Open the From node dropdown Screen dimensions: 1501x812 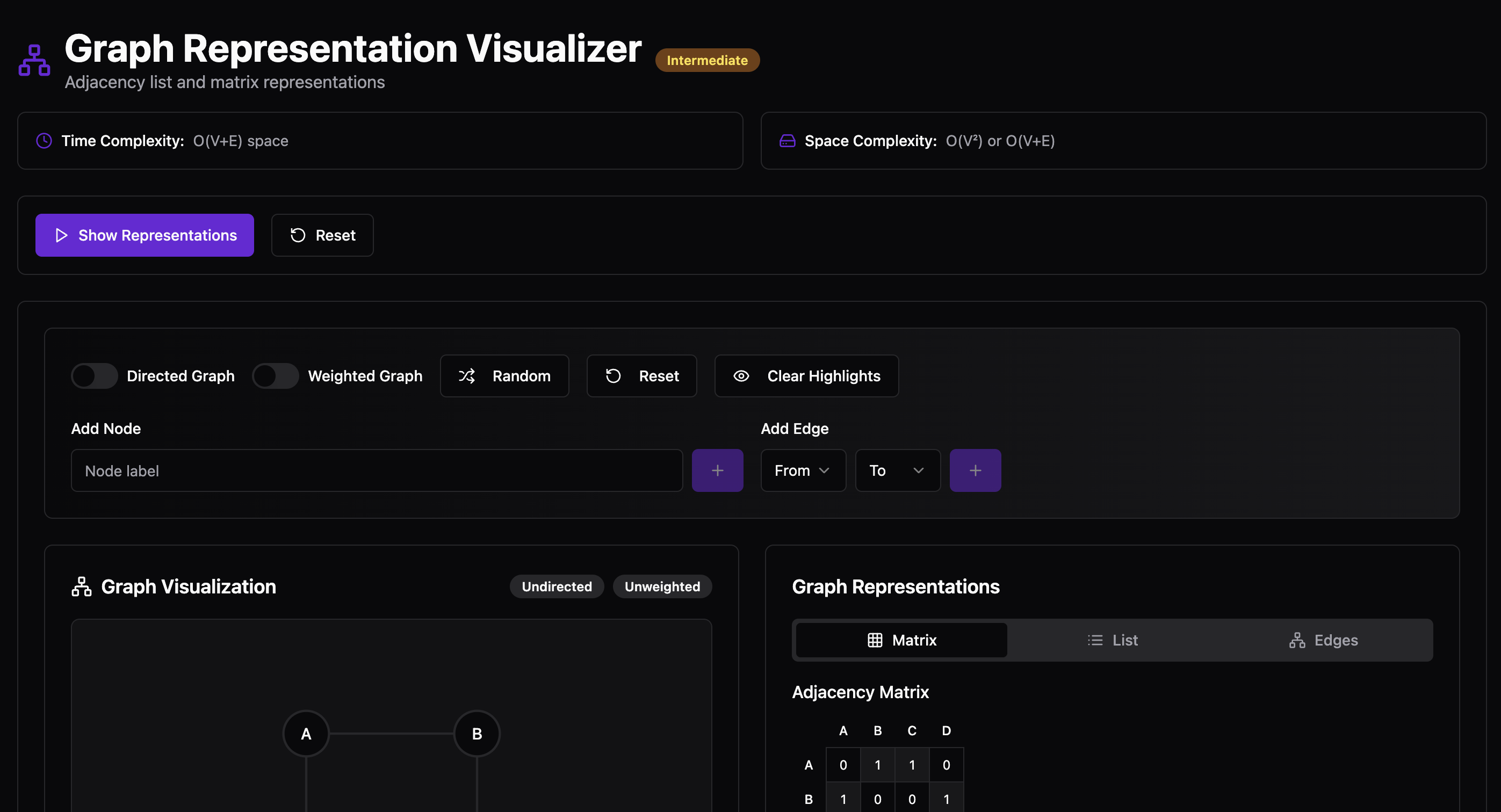(x=803, y=470)
